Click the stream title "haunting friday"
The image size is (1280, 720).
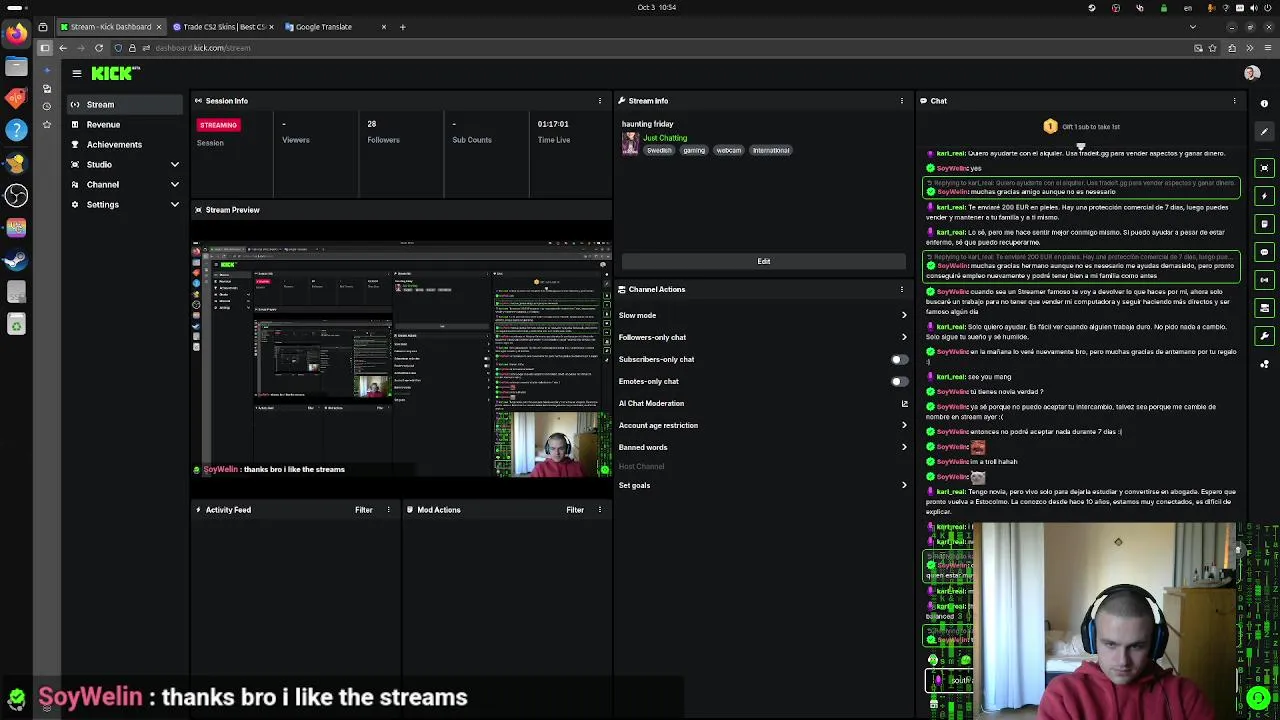(648, 124)
